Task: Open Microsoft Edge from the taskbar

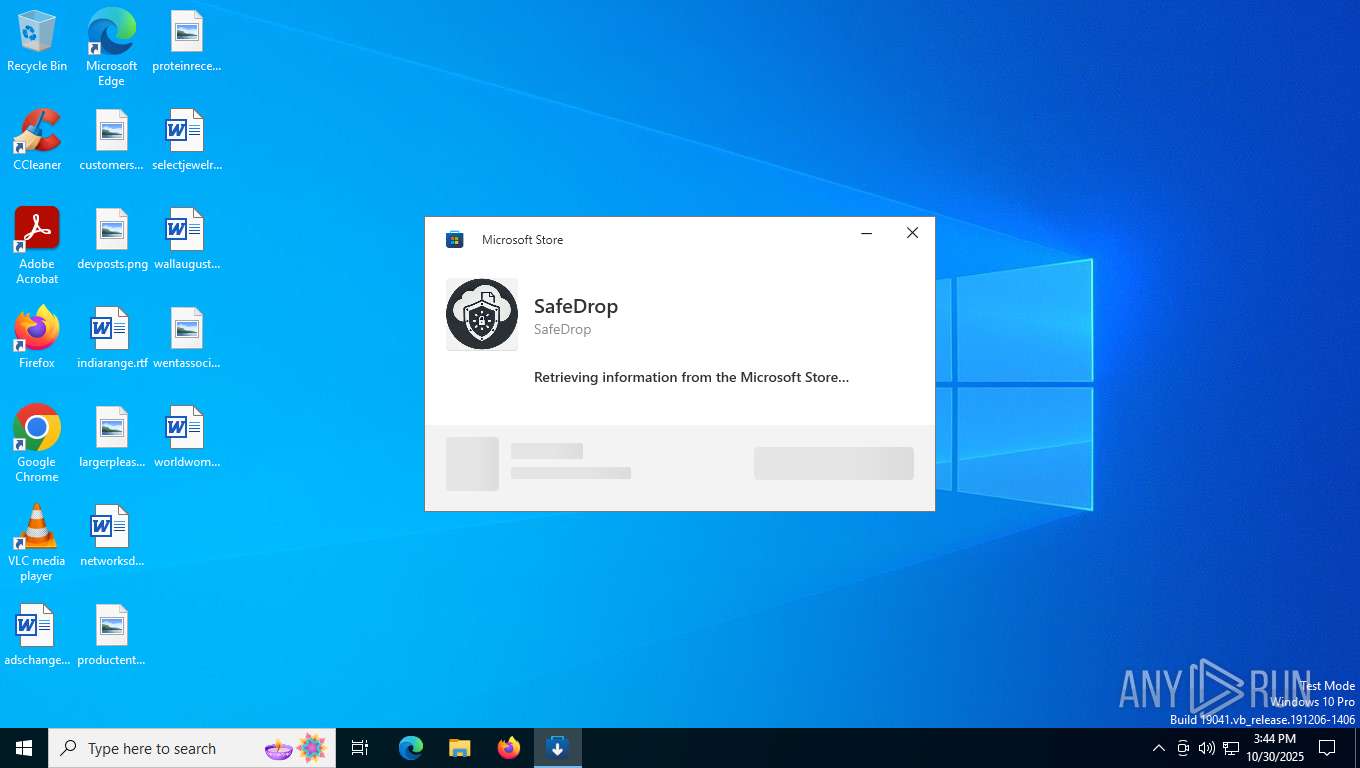Action: [411, 748]
